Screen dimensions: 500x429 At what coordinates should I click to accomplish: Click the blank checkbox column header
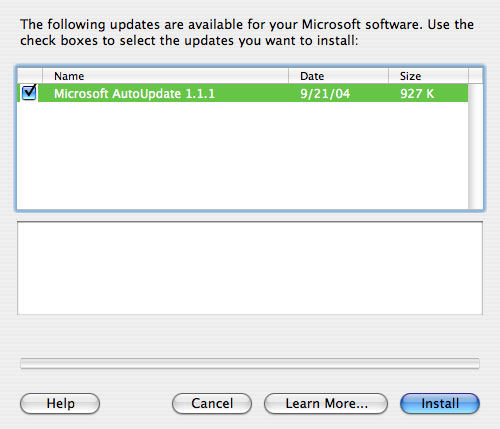pos(30,76)
